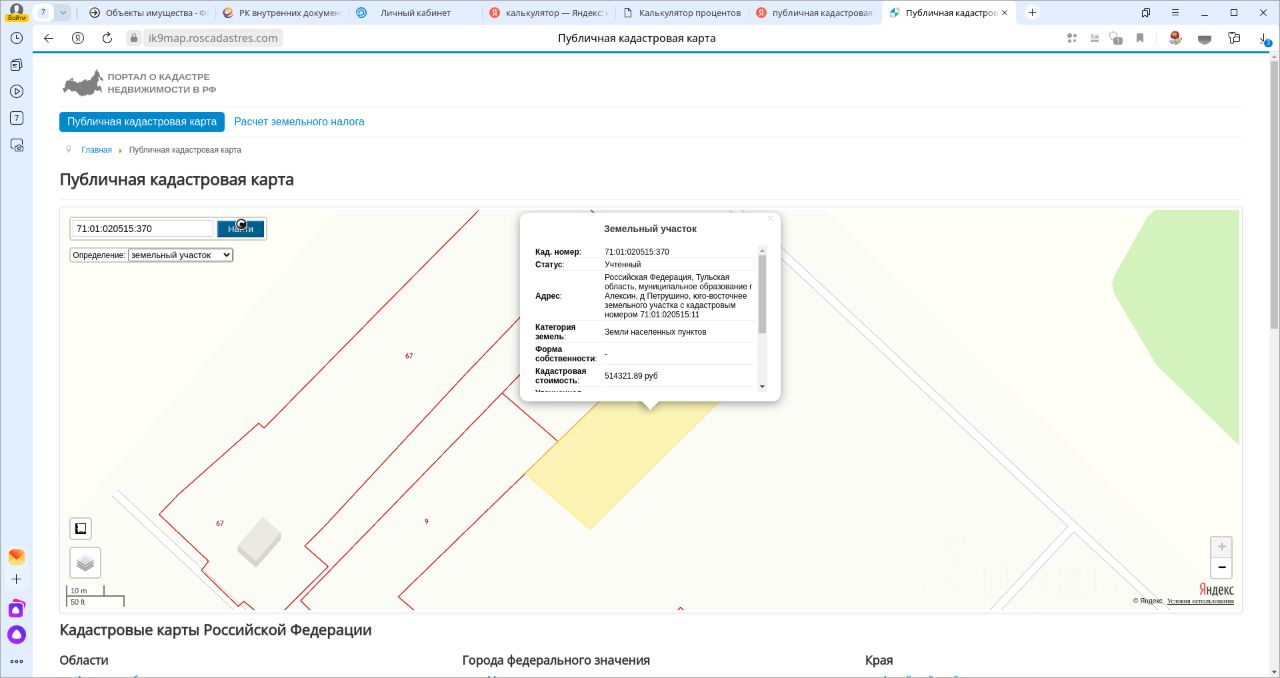
Task: Switch to калькулятор — Яндекс tab
Action: coord(547,13)
